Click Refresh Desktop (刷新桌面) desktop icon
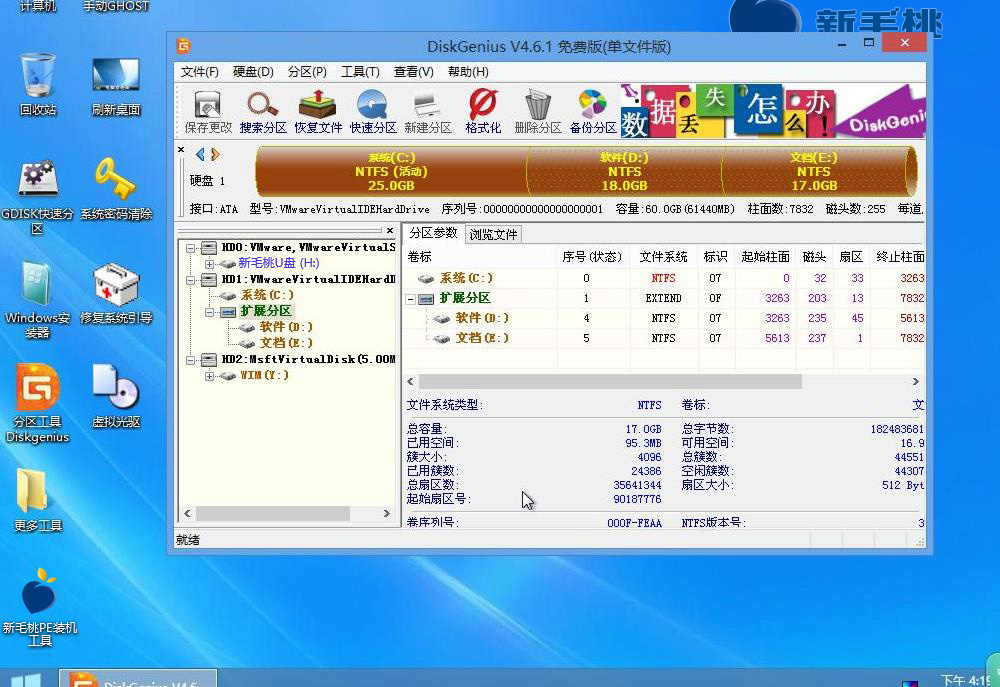This screenshot has height=687, width=1000. click(x=115, y=86)
